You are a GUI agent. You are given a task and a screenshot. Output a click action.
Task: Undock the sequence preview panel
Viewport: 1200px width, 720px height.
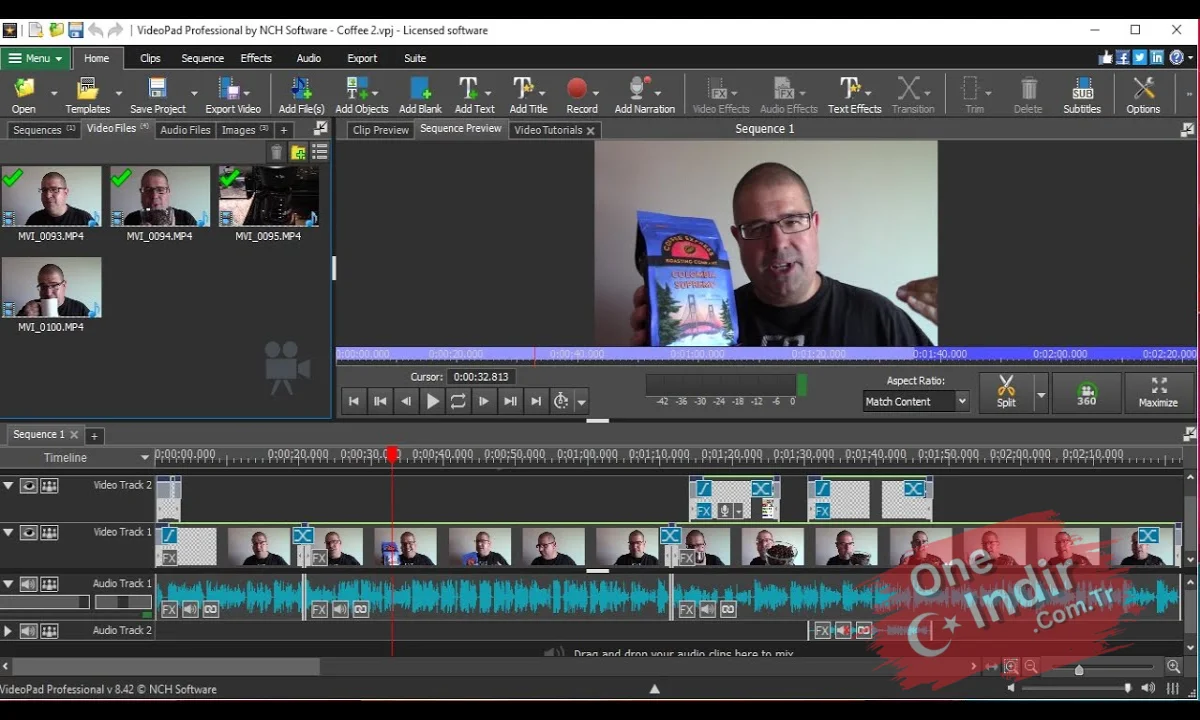tap(1187, 129)
